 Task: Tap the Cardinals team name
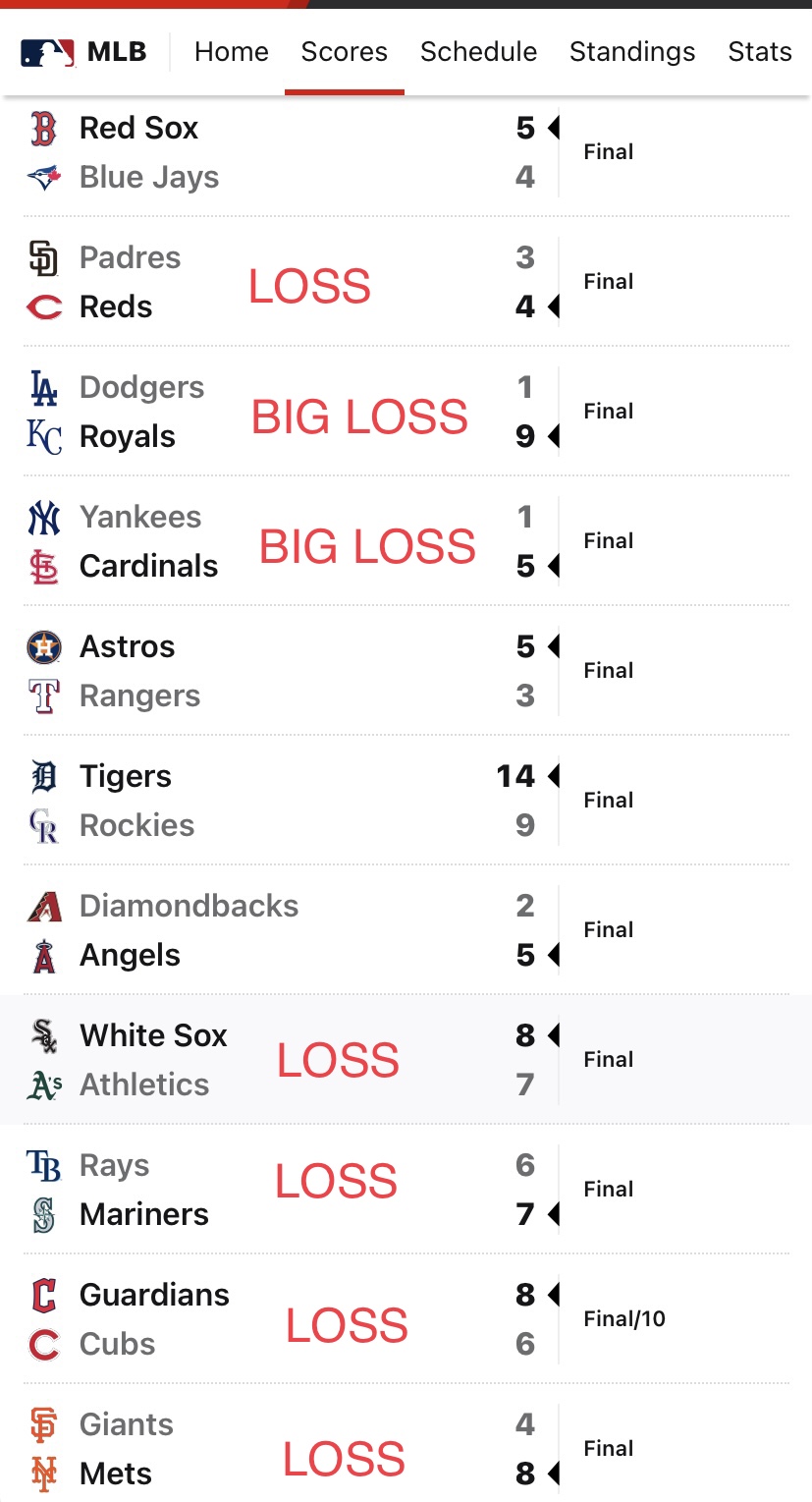coord(149,567)
